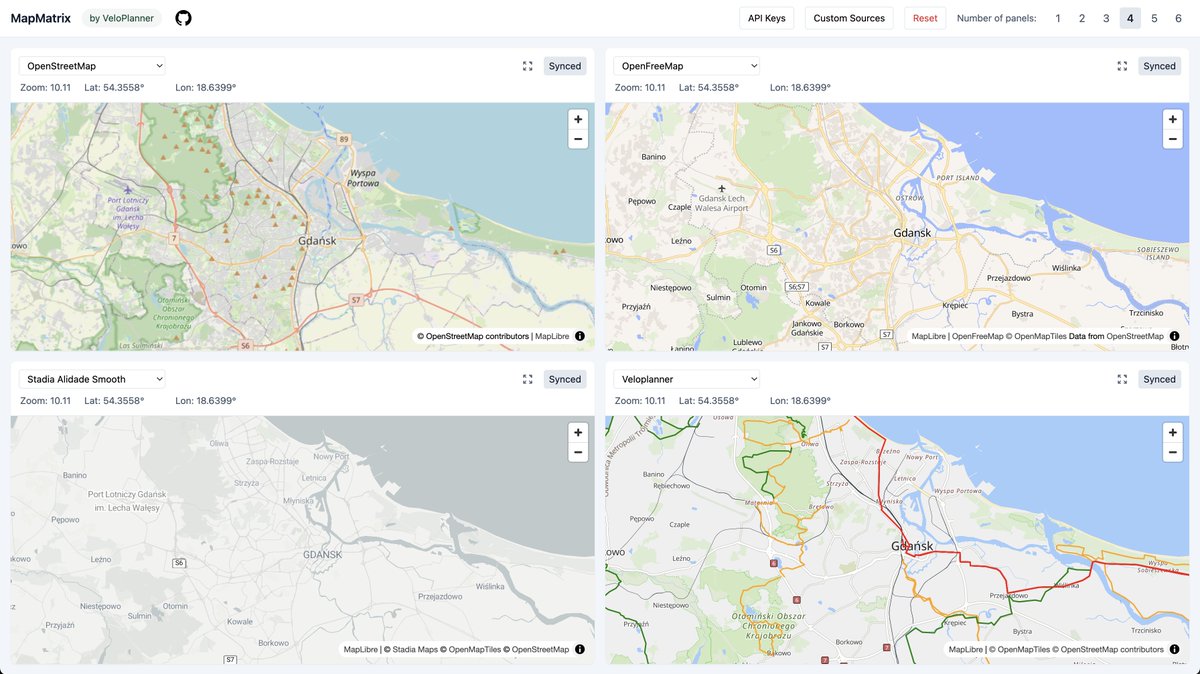Set number of panels to 3

point(1106,18)
